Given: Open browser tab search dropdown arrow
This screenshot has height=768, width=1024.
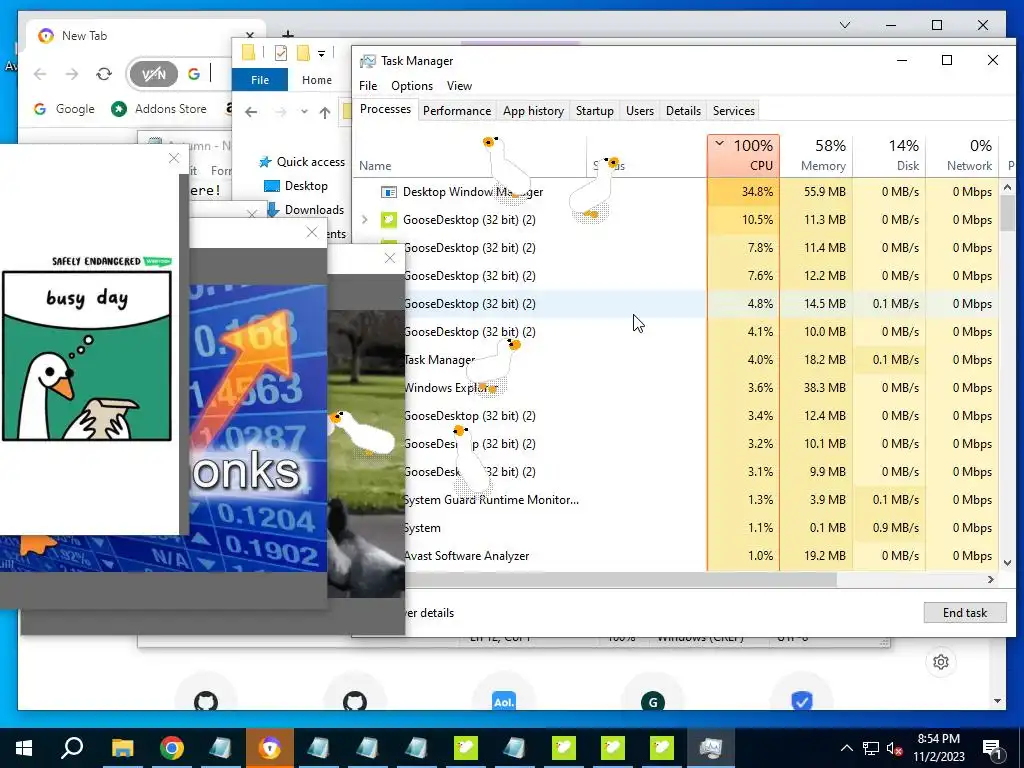Looking at the screenshot, I should [844, 25].
